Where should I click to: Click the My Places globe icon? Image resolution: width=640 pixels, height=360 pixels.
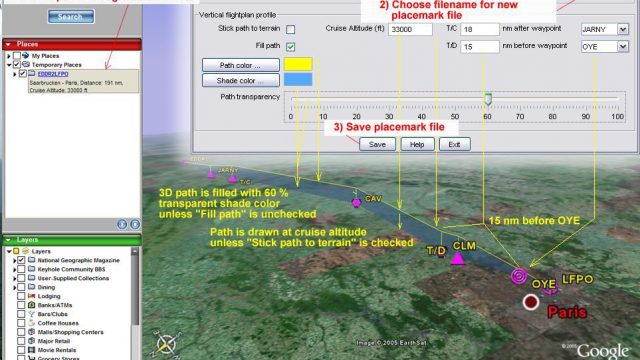point(26,55)
